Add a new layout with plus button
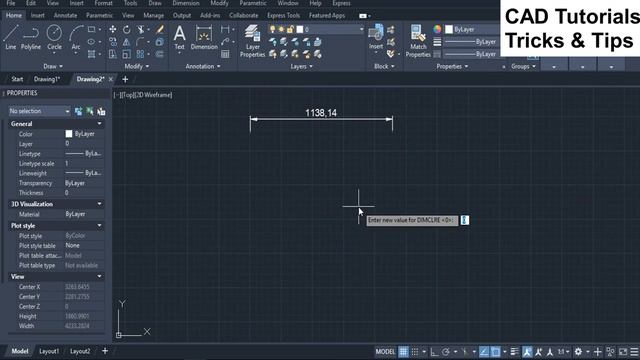Viewport: 640px width, 360px height. pos(105,351)
